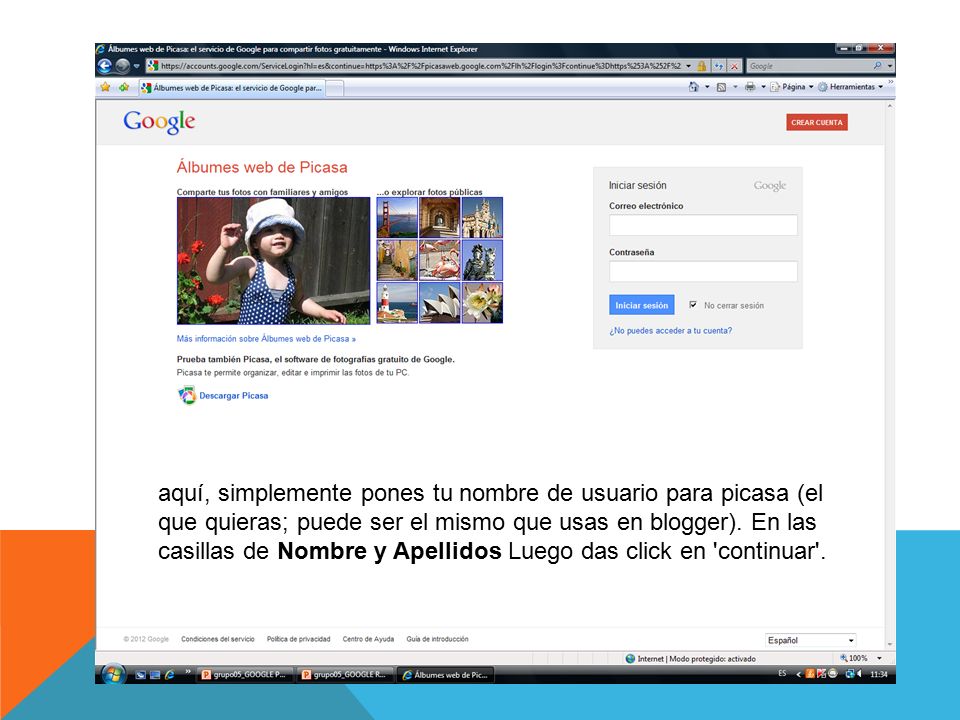Image resolution: width=960 pixels, height=720 pixels.
Task: Select the Álbumes web de Picasa browser tab
Action: [x=231, y=88]
